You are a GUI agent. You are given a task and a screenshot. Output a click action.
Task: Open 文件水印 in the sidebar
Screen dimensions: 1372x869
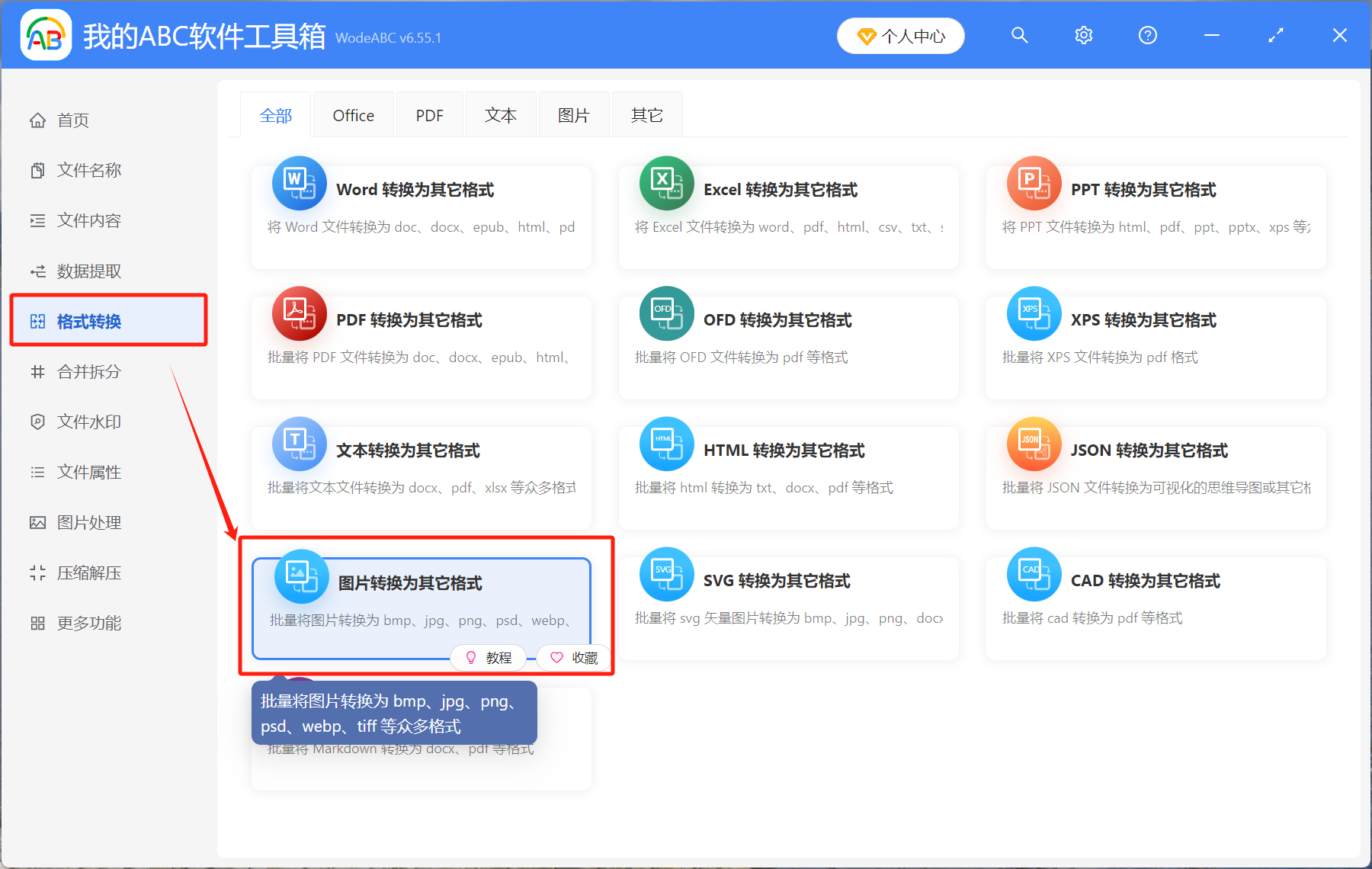(x=89, y=422)
